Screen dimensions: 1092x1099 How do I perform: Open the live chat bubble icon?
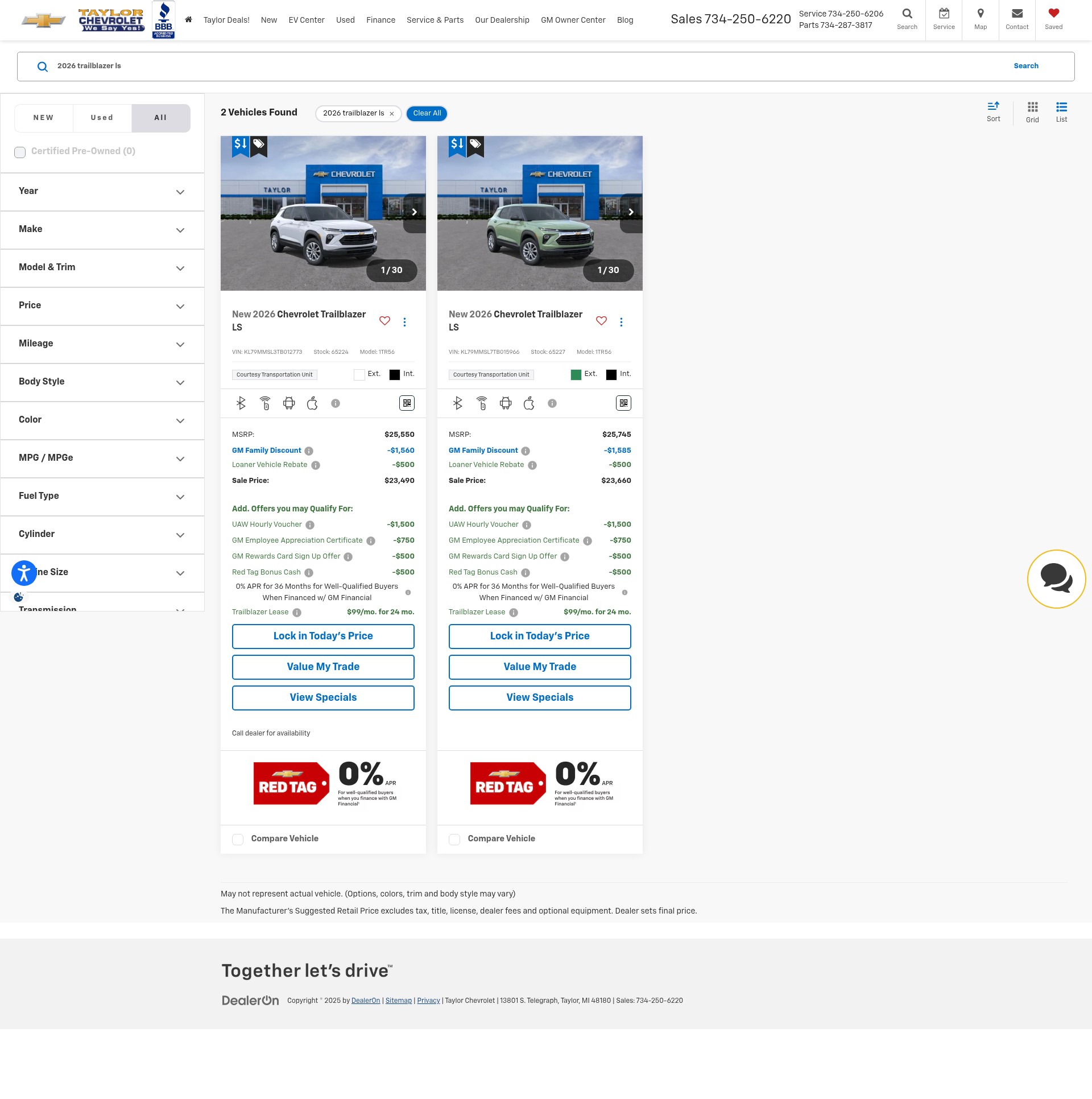1057,579
